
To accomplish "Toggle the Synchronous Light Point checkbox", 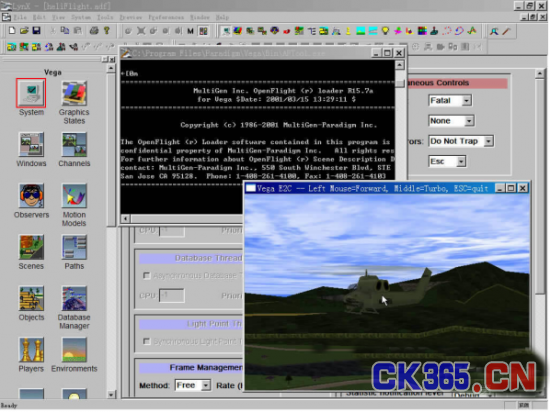I will [146, 341].
